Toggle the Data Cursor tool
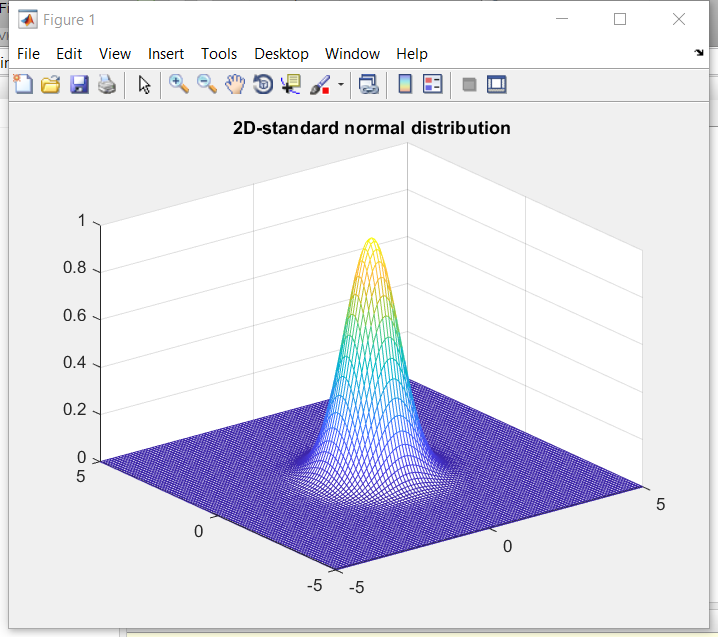 point(291,84)
